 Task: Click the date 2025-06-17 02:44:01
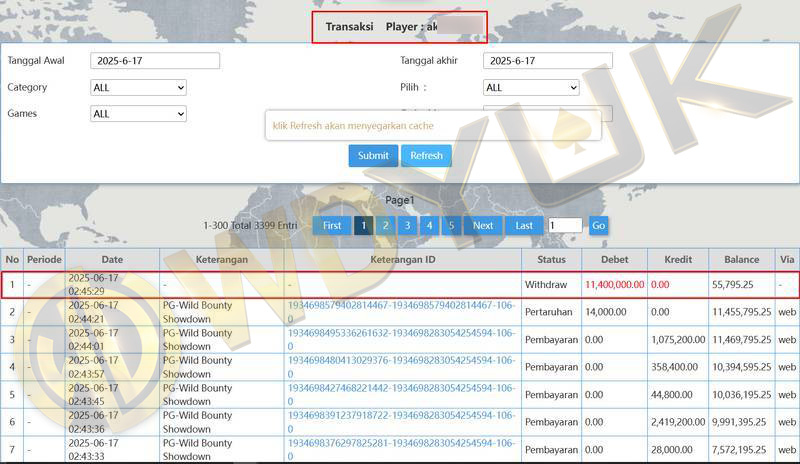tap(93, 339)
